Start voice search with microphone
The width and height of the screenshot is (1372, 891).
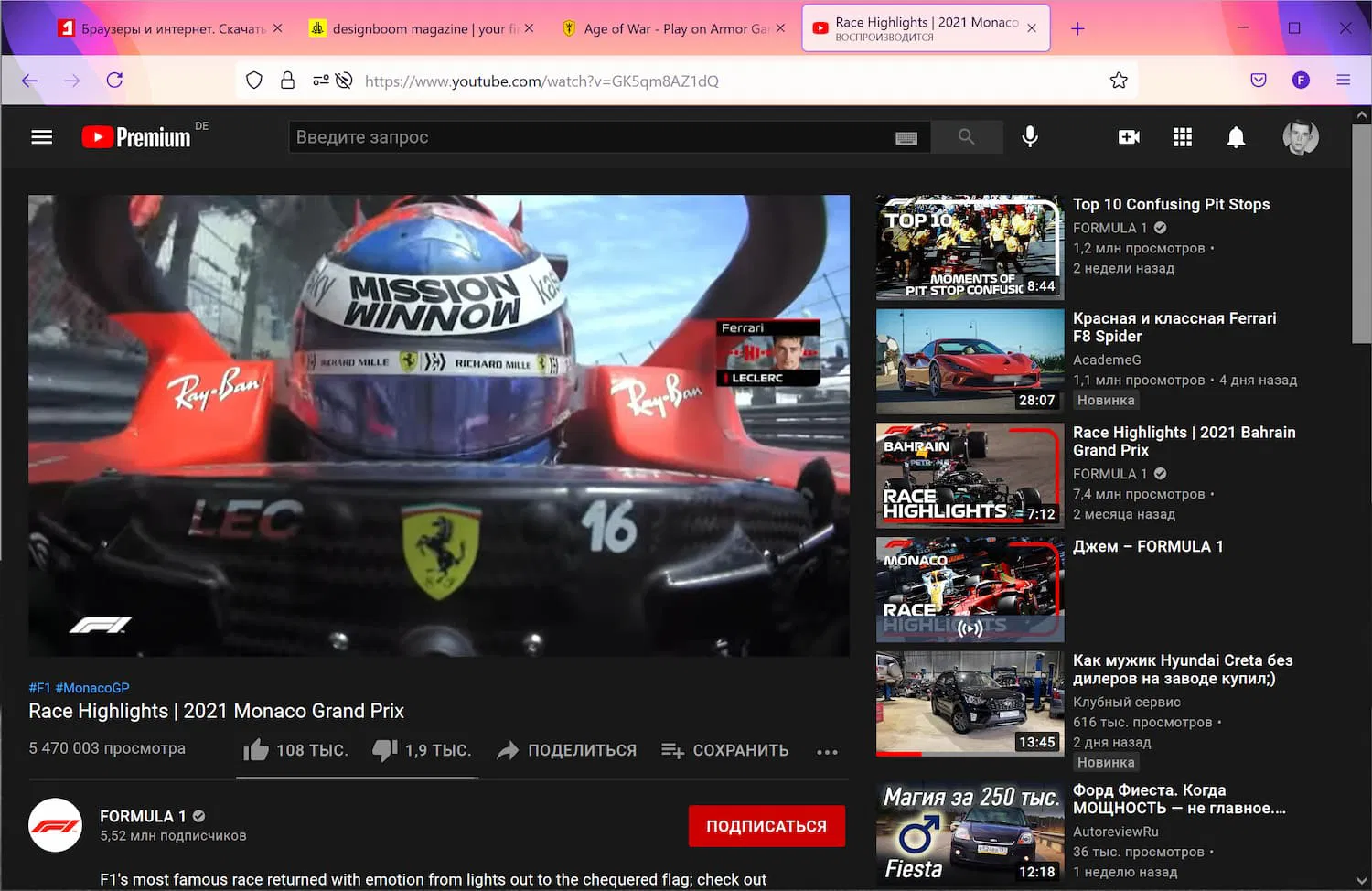(x=1030, y=137)
